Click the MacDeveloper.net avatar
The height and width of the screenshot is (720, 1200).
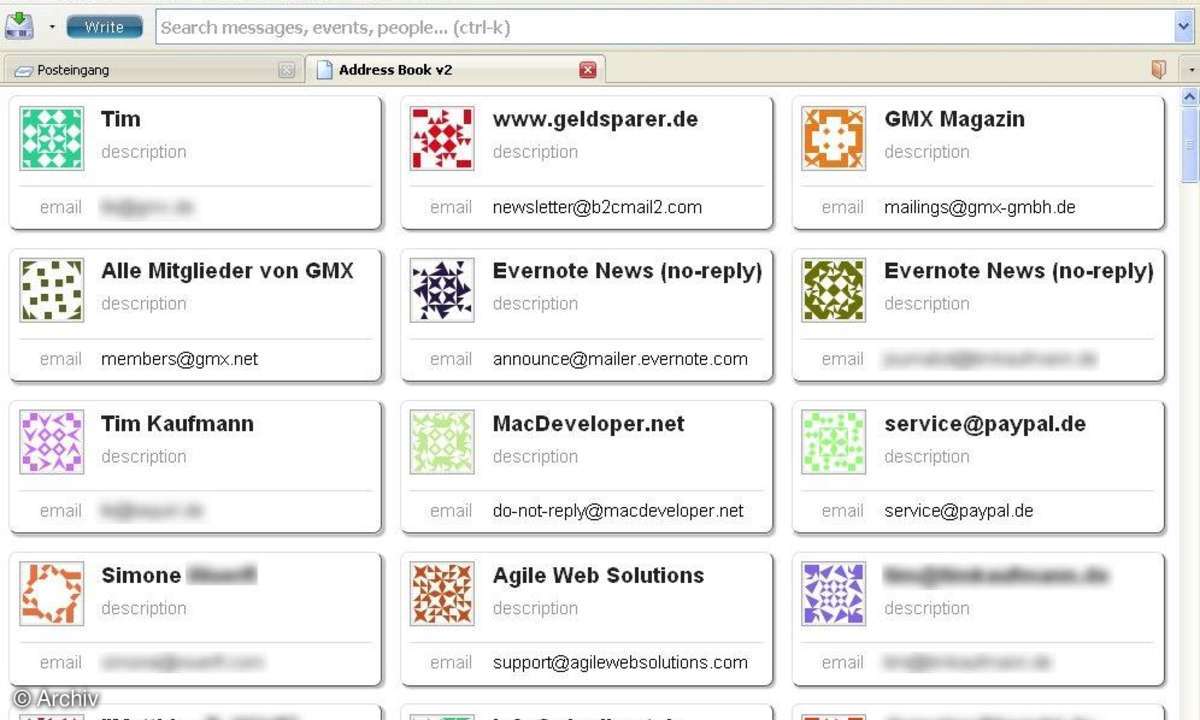click(x=442, y=442)
